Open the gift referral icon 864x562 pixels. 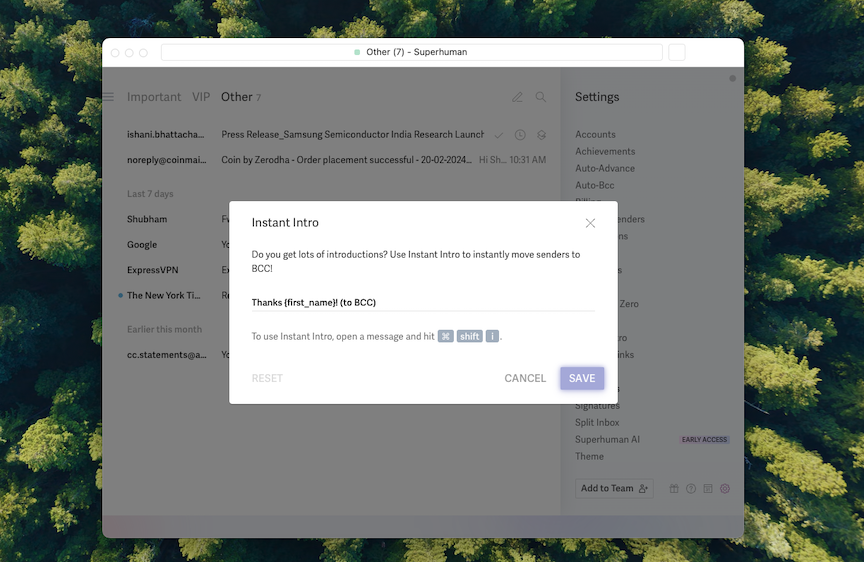point(674,489)
